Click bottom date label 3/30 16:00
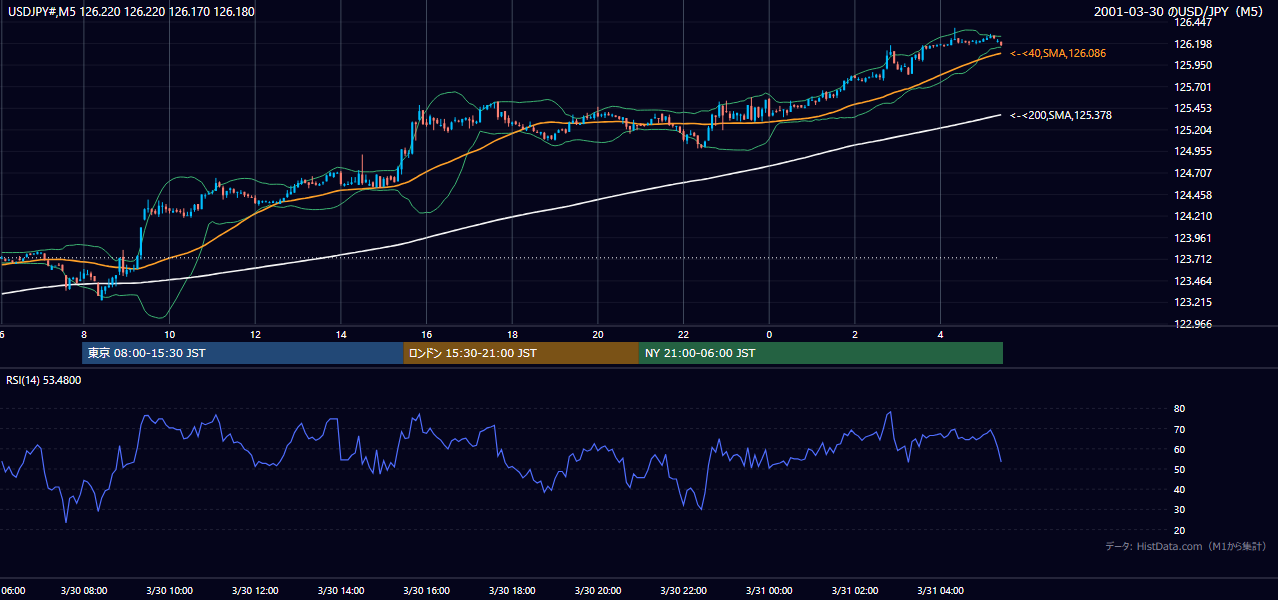Image resolution: width=1278 pixels, height=600 pixels. (426, 591)
